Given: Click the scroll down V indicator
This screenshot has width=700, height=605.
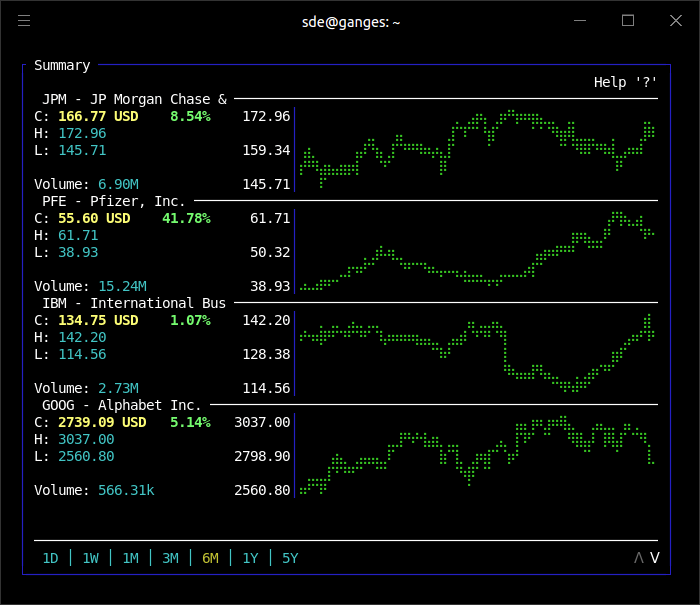Looking at the screenshot, I should coord(654,558).
